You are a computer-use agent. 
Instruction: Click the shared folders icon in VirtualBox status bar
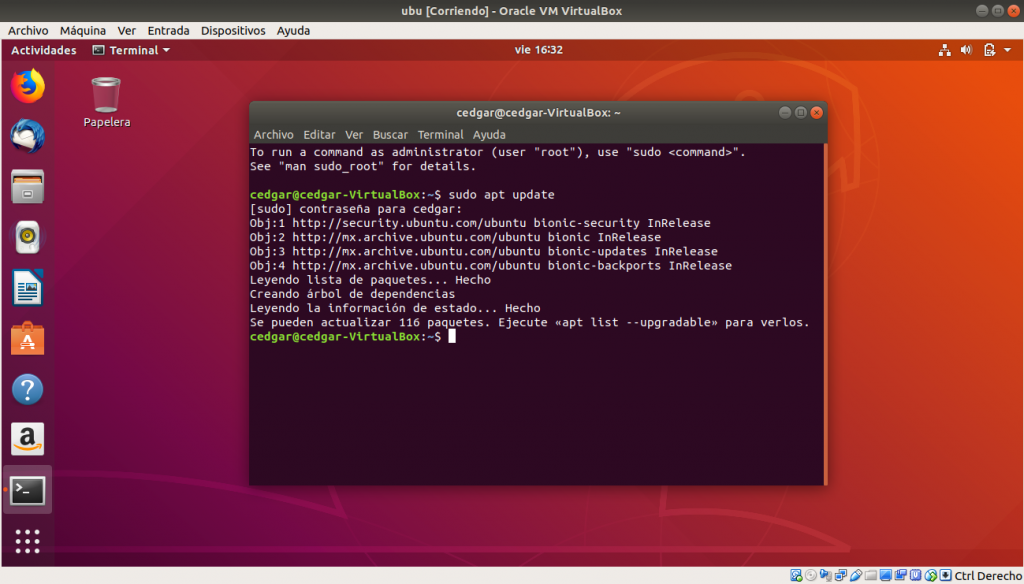[x=869, y=575]
